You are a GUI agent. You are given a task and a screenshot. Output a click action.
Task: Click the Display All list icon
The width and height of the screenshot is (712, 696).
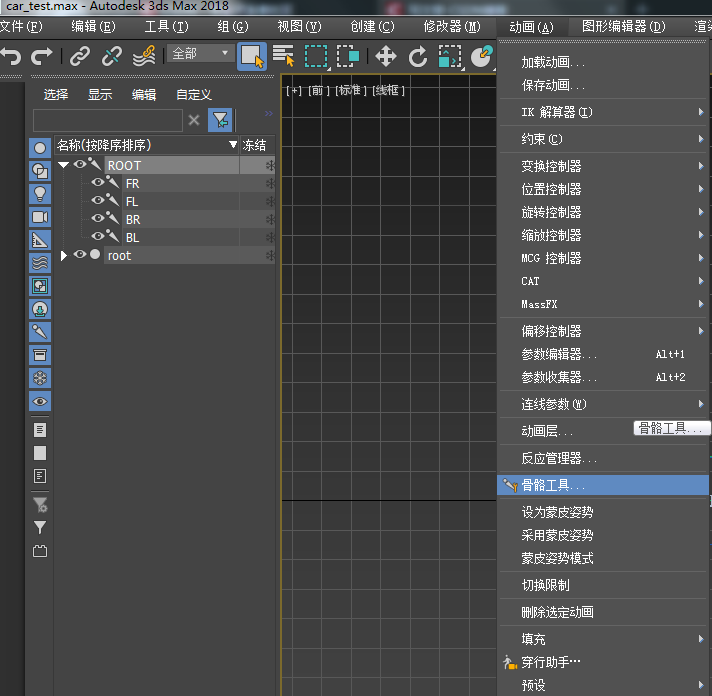coord(40,429)
